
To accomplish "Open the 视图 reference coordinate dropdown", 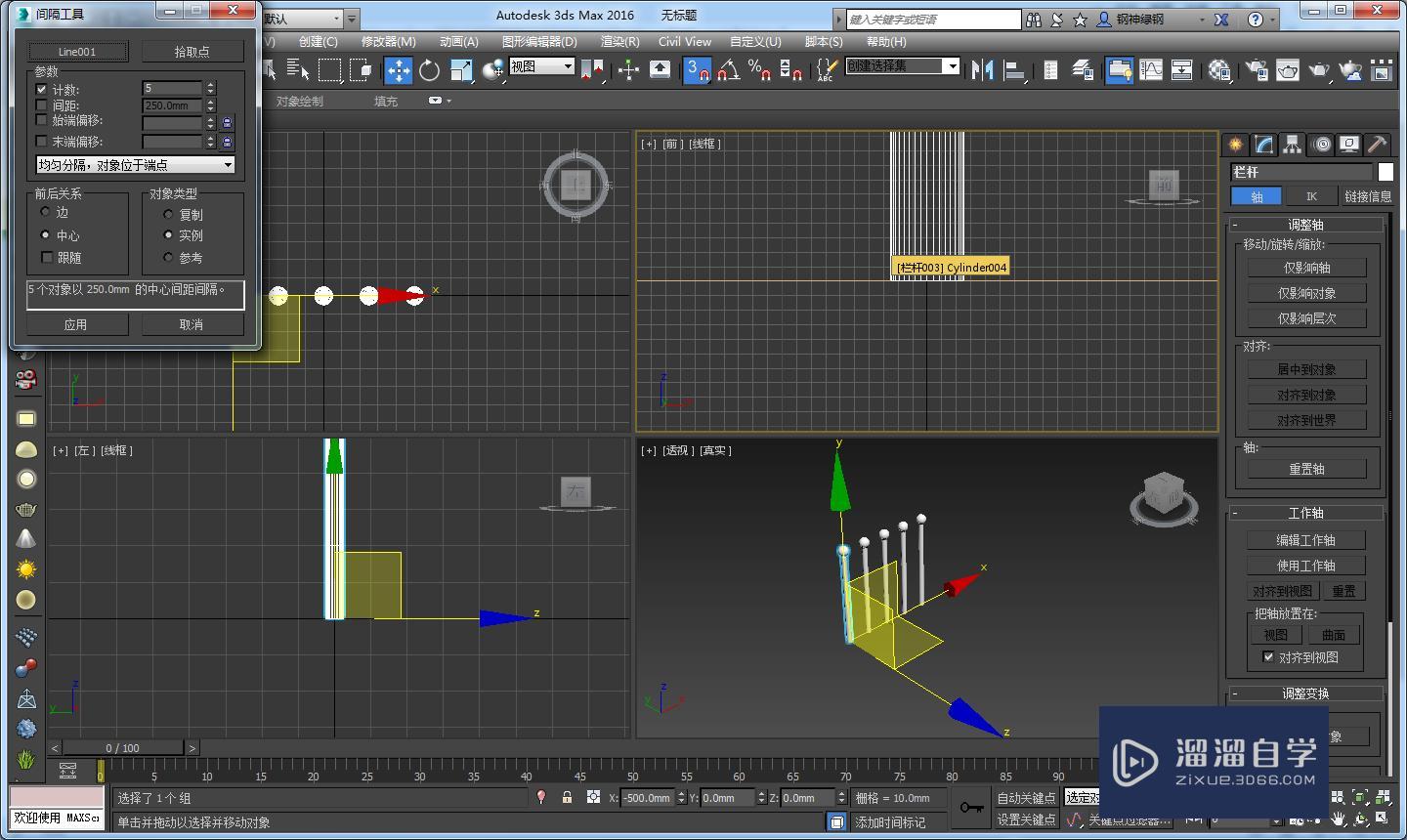I will [541, 66].
